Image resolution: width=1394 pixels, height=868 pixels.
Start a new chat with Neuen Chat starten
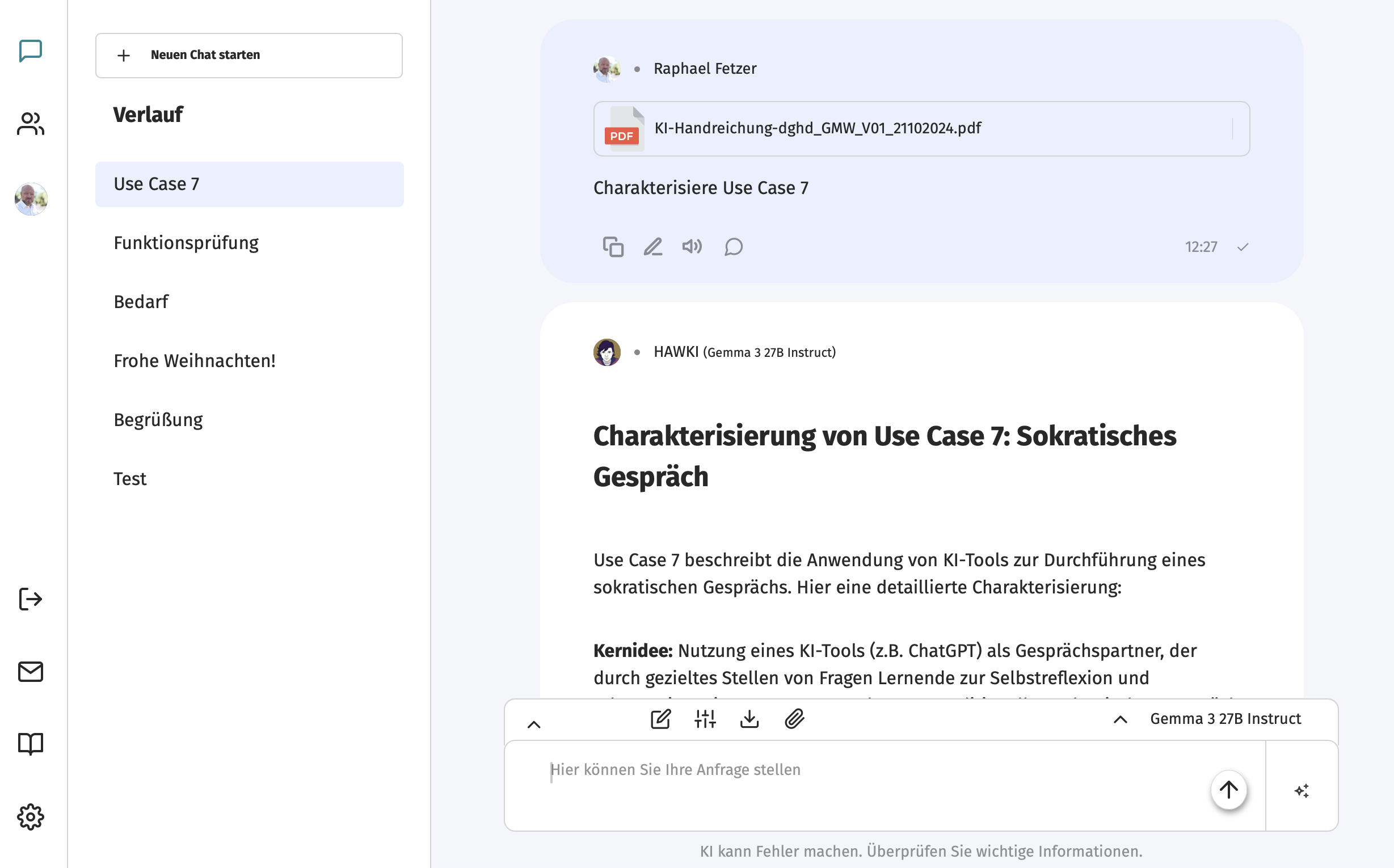(249, 55)
